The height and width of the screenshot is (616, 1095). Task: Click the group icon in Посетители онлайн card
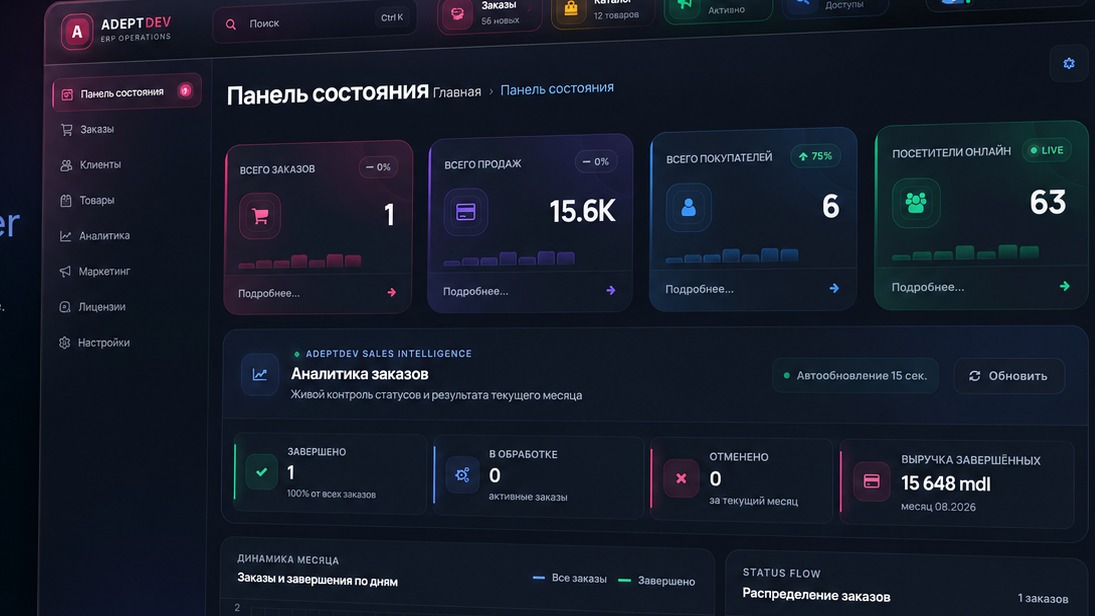916,203
